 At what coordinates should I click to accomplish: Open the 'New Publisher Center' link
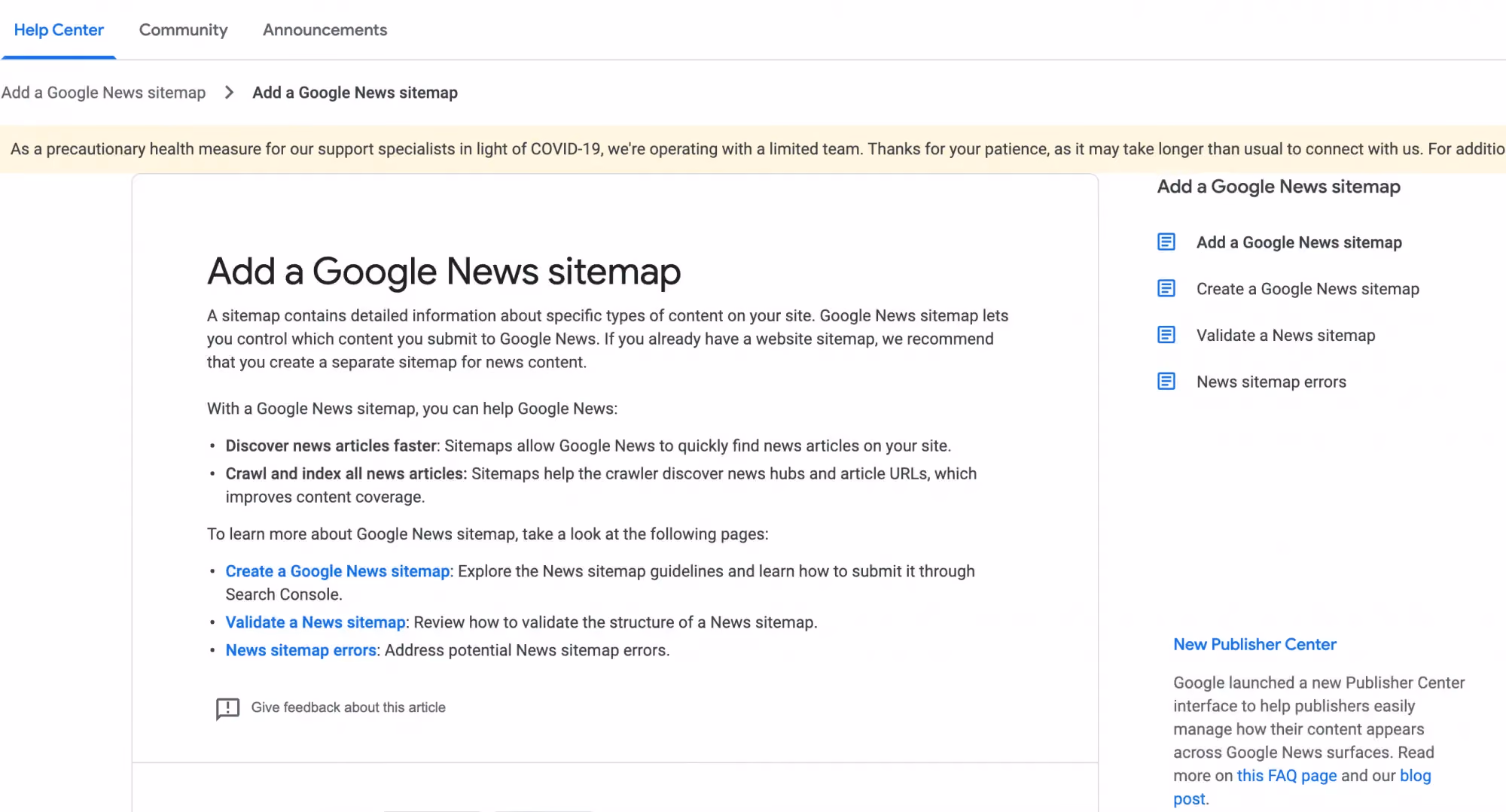(x=1254, y=644)
